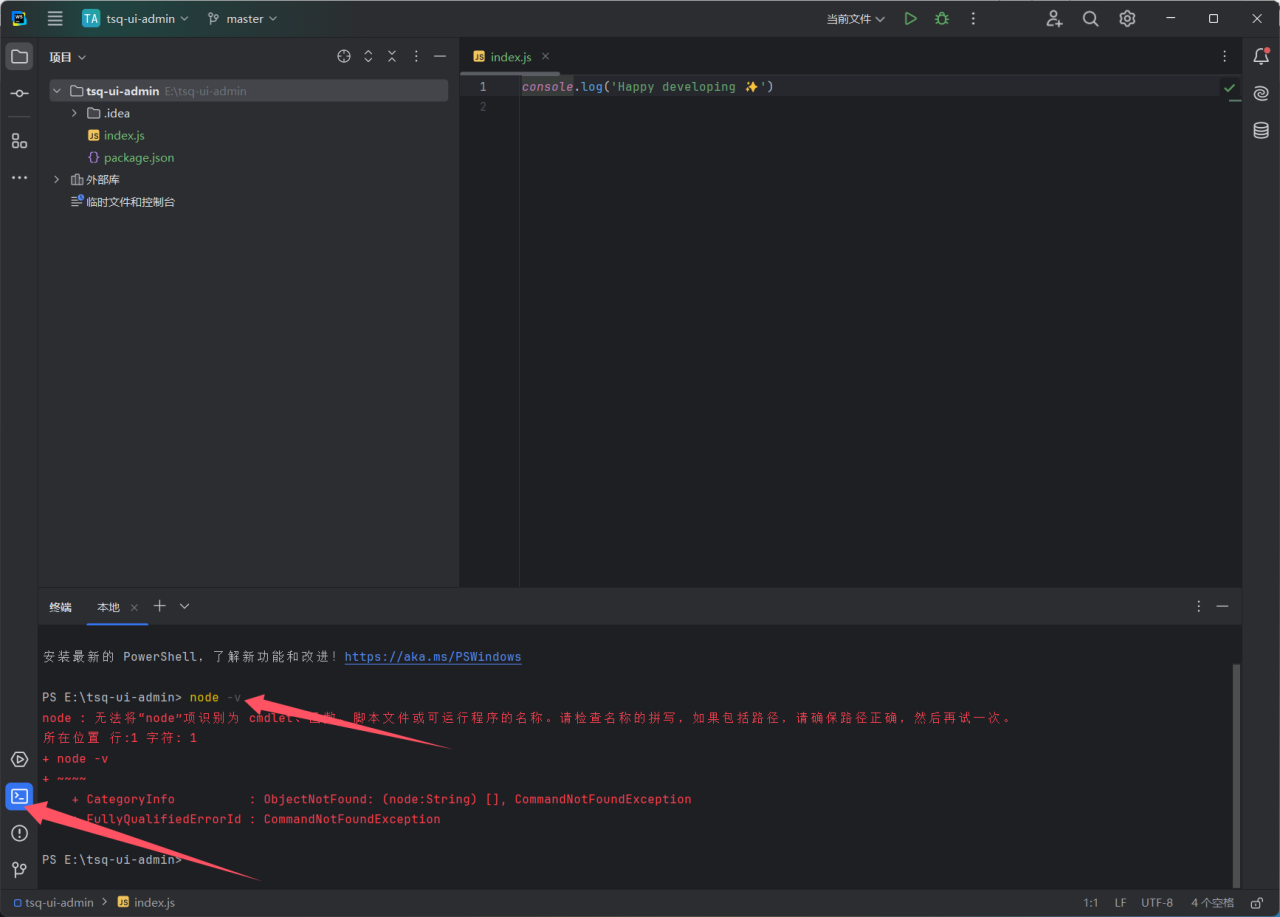This screenshot has width=1280, height=917.
Task: Toggle the Project tool window button
Action: point(19,57)
